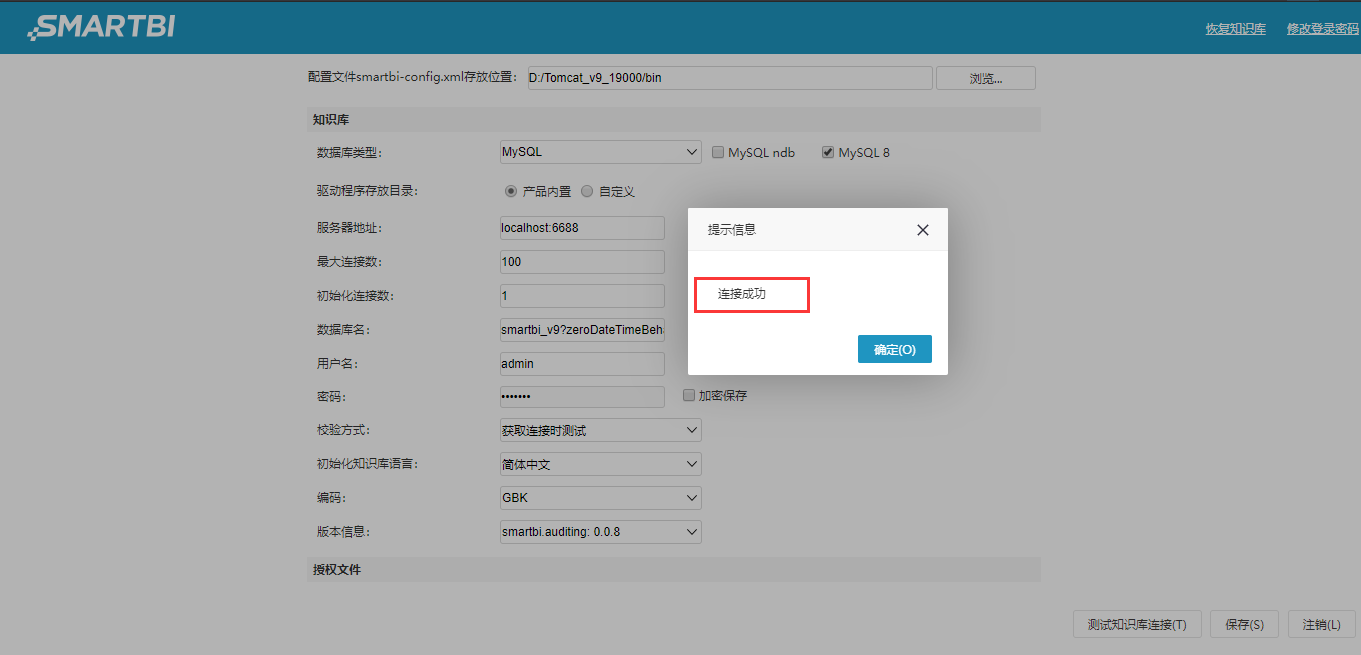Open the 数据库类型 MySQL dropdown

point(601,152)
